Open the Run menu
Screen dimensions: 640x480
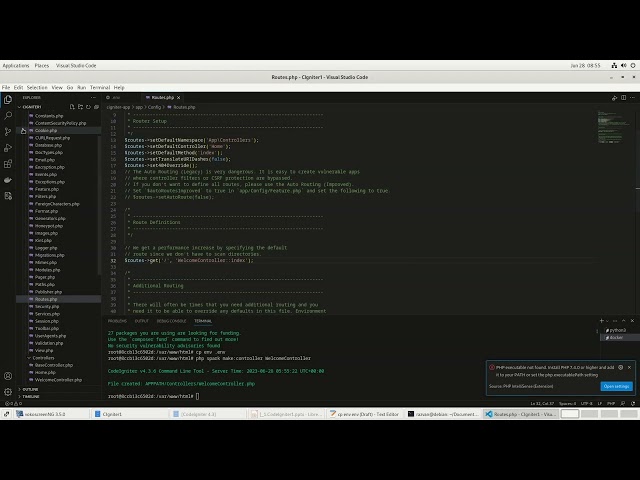point(82,87)
